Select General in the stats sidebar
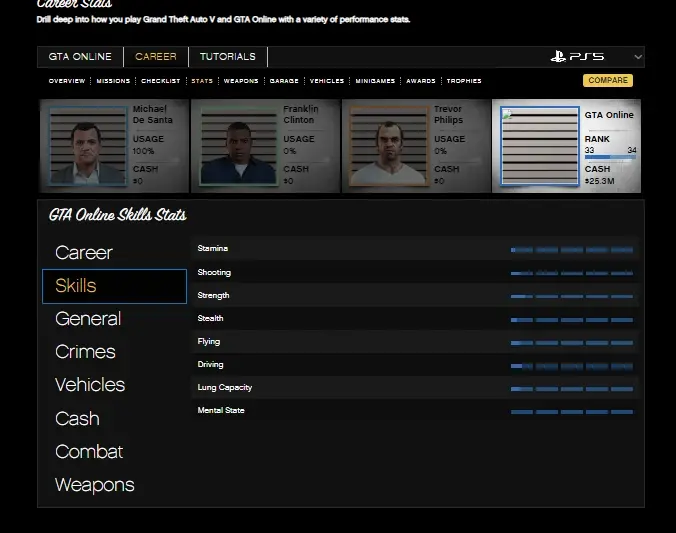Viewport: 676px width, 533px height. pos(88,319)
